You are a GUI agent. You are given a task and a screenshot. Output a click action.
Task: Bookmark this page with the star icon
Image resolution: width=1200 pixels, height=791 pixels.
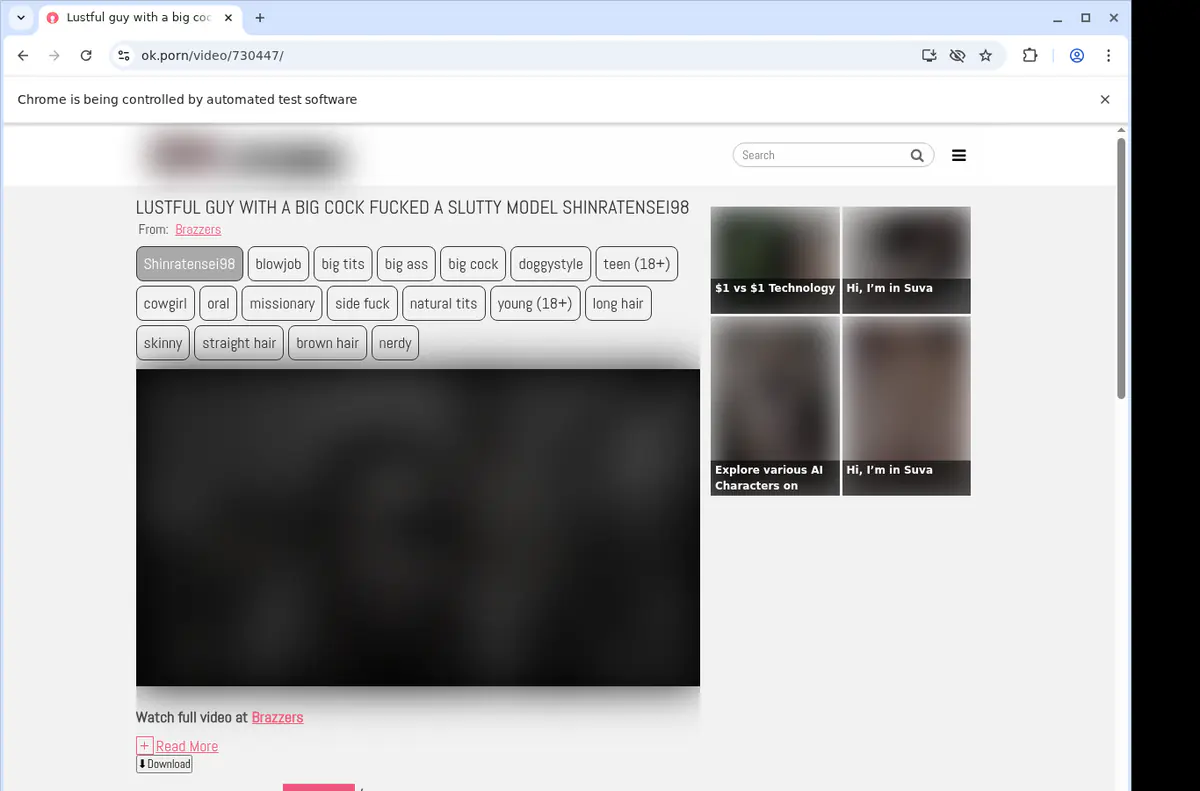[986, 56]
